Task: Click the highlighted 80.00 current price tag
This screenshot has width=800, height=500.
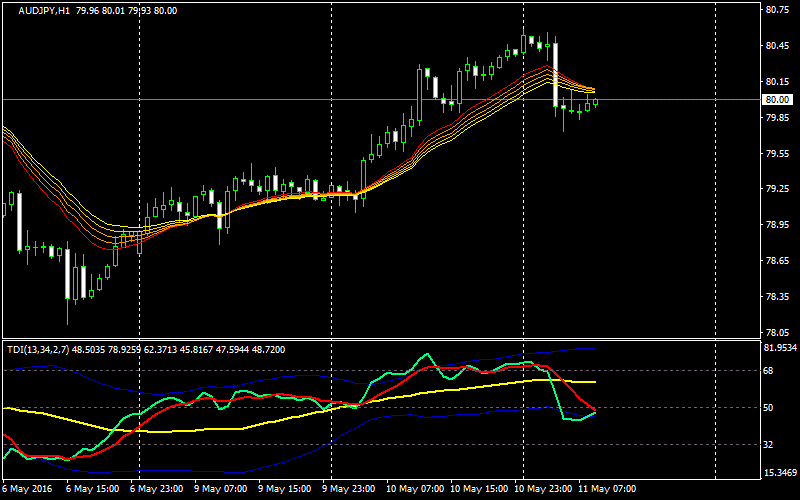Action: tap(778, 100)
